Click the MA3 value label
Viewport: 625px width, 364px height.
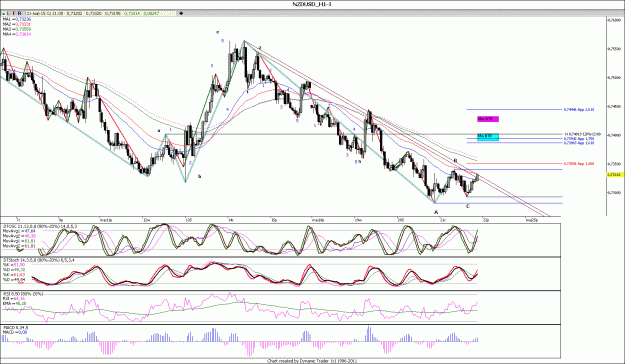17,30
